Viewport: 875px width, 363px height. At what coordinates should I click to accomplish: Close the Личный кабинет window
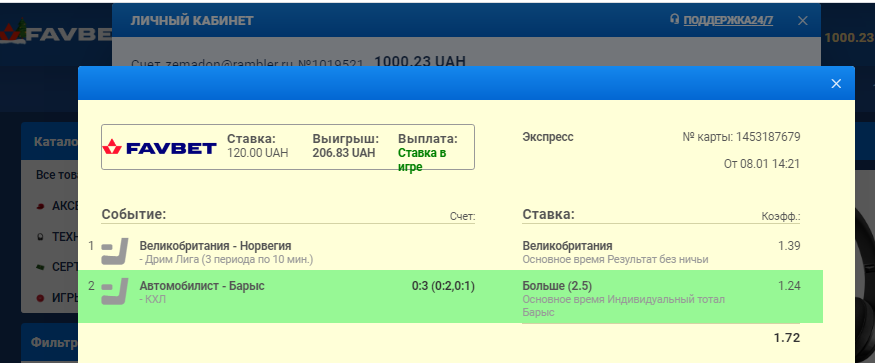(802, 21)
